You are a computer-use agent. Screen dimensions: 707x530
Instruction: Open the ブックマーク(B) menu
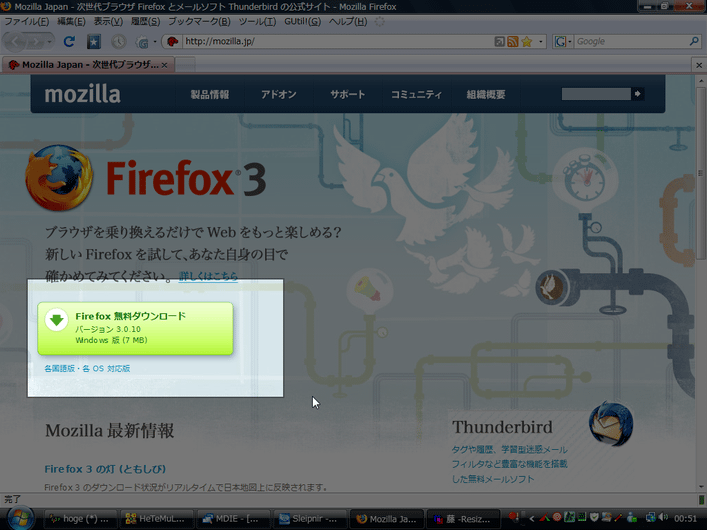tap(199, 21)
